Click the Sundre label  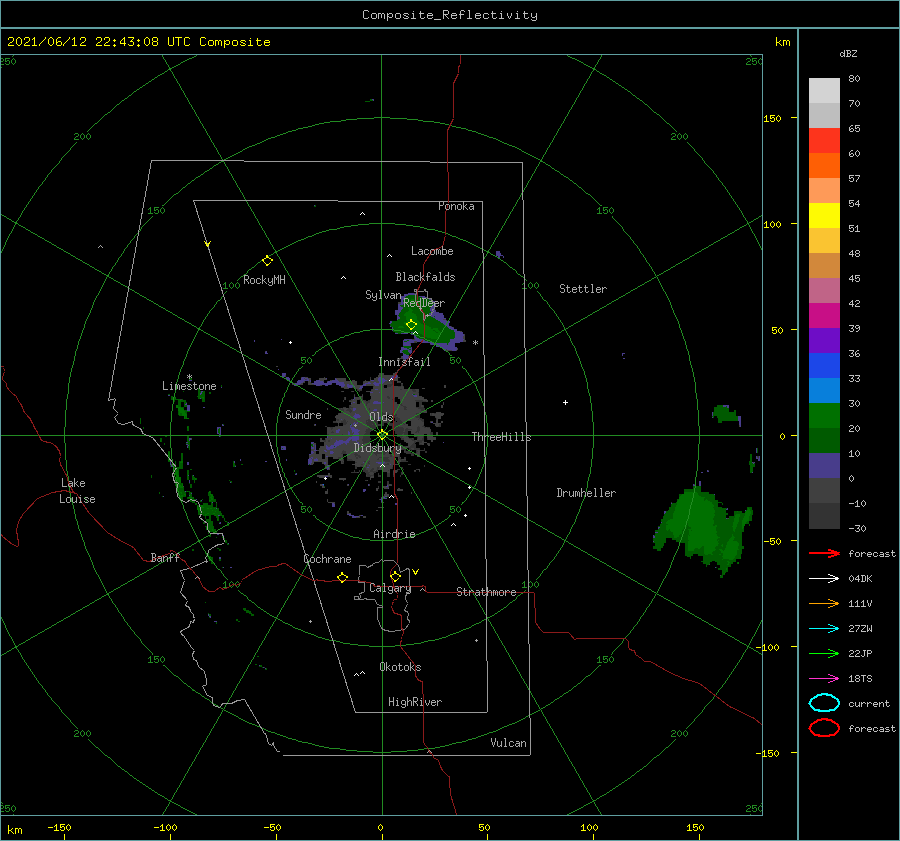tap(303, 414)
